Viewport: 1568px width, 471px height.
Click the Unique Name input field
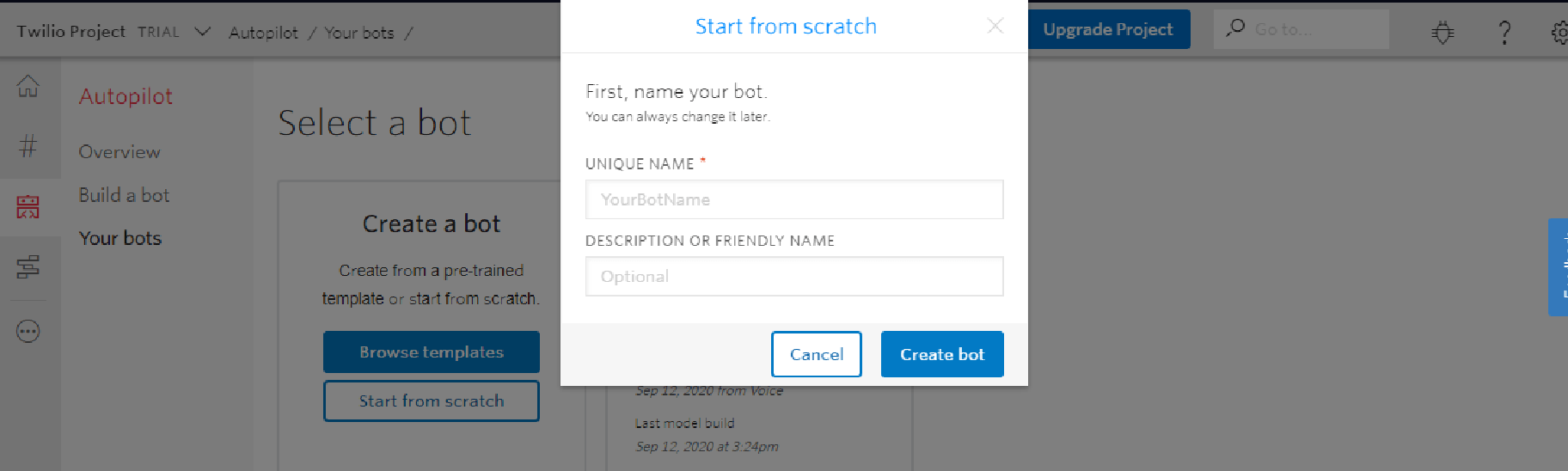793,199
